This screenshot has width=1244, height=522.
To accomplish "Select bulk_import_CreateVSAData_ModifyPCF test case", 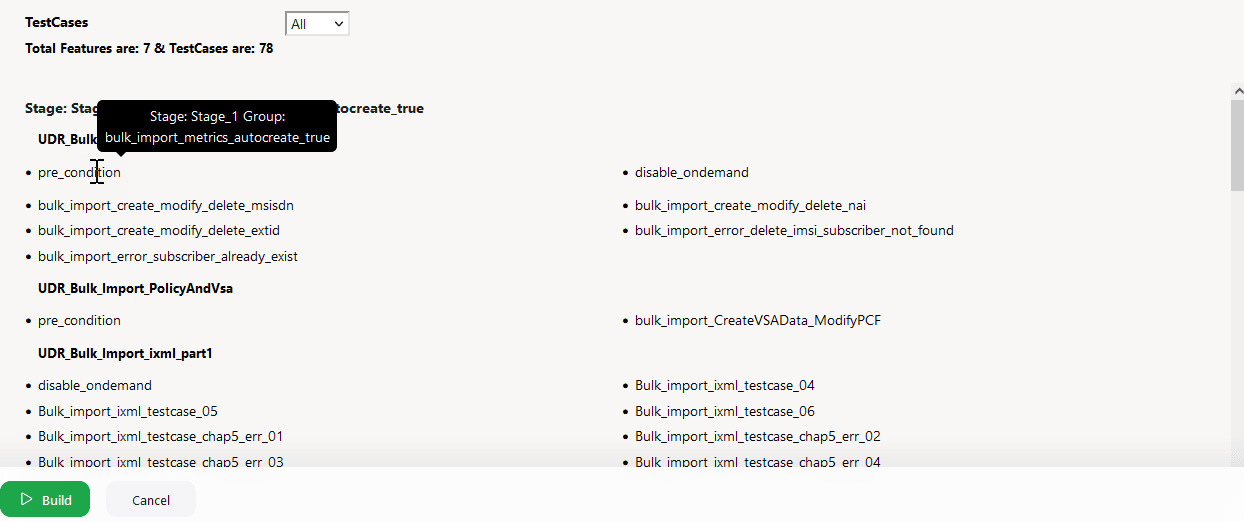I will 758,321.
